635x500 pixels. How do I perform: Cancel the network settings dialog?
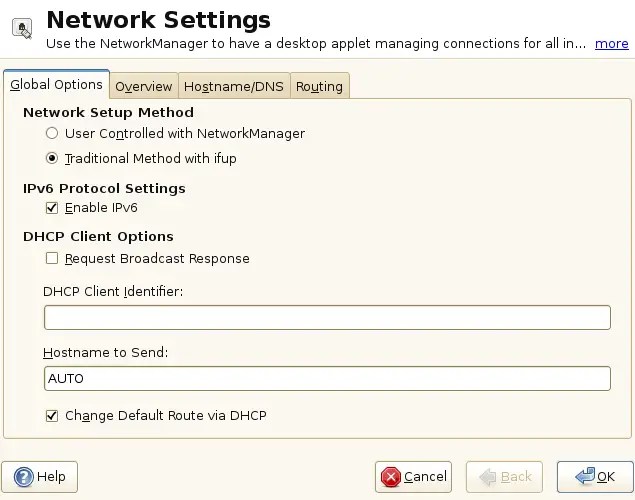(x=413, y=477)
